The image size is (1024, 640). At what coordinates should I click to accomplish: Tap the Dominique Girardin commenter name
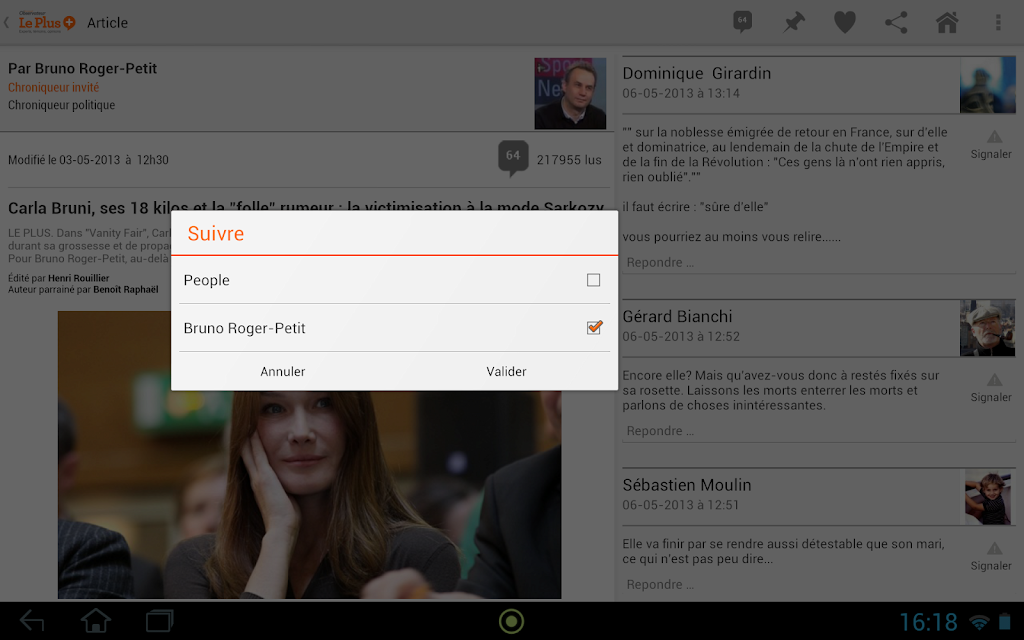tap(697, 73)
